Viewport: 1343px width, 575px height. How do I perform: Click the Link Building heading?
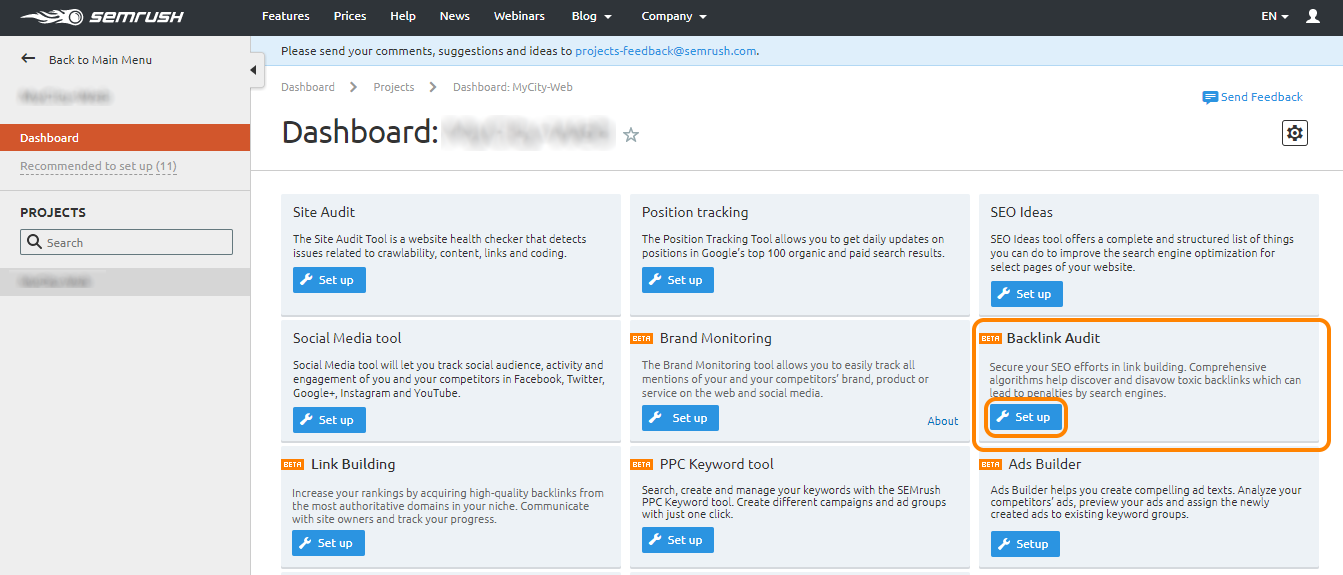(353, 464)
